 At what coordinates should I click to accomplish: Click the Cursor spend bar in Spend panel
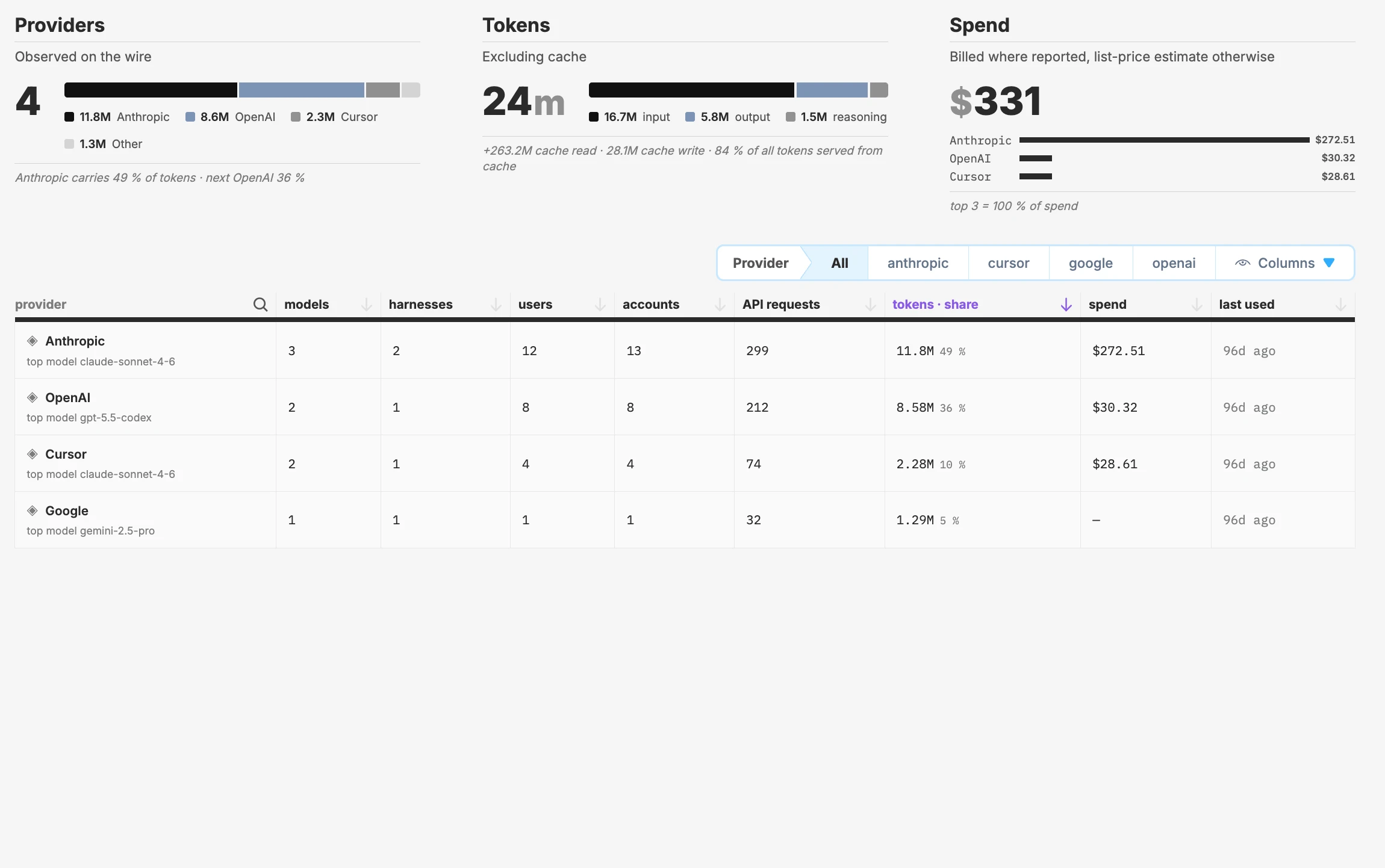click(x=1036, y=176)
